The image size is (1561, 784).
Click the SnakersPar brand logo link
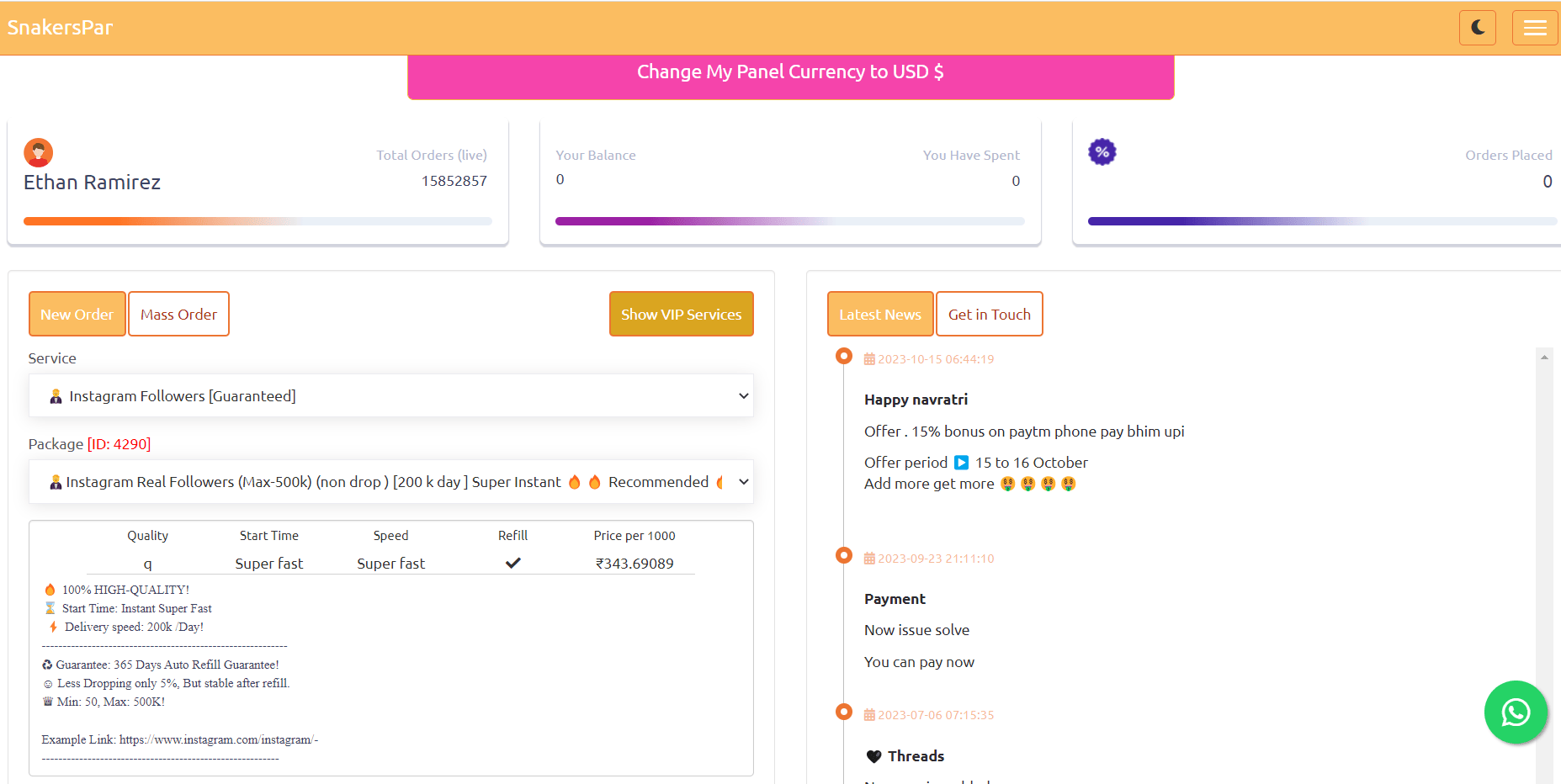click(60, 28)
